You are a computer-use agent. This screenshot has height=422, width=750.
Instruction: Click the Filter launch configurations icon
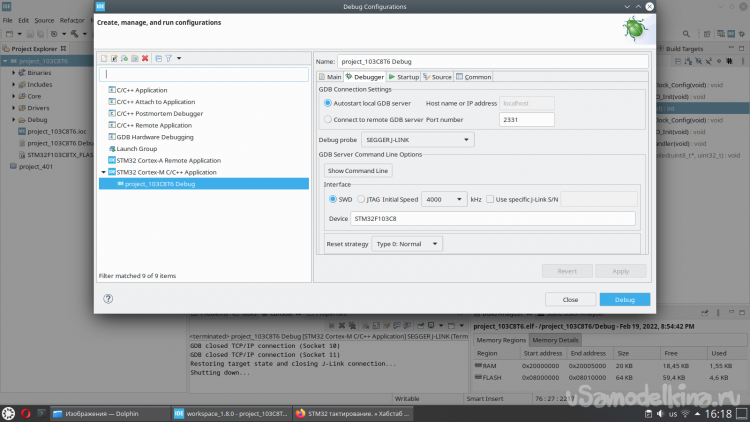168,59
